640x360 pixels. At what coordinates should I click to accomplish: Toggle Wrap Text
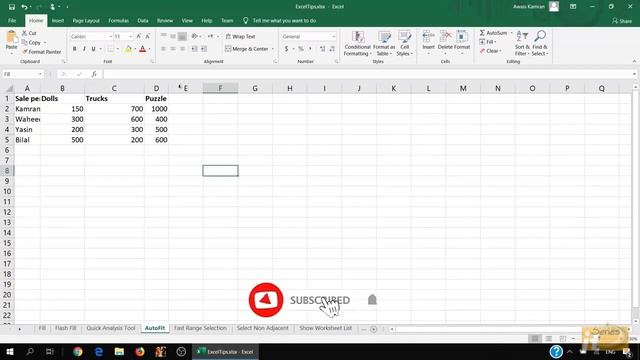point(240,36)
